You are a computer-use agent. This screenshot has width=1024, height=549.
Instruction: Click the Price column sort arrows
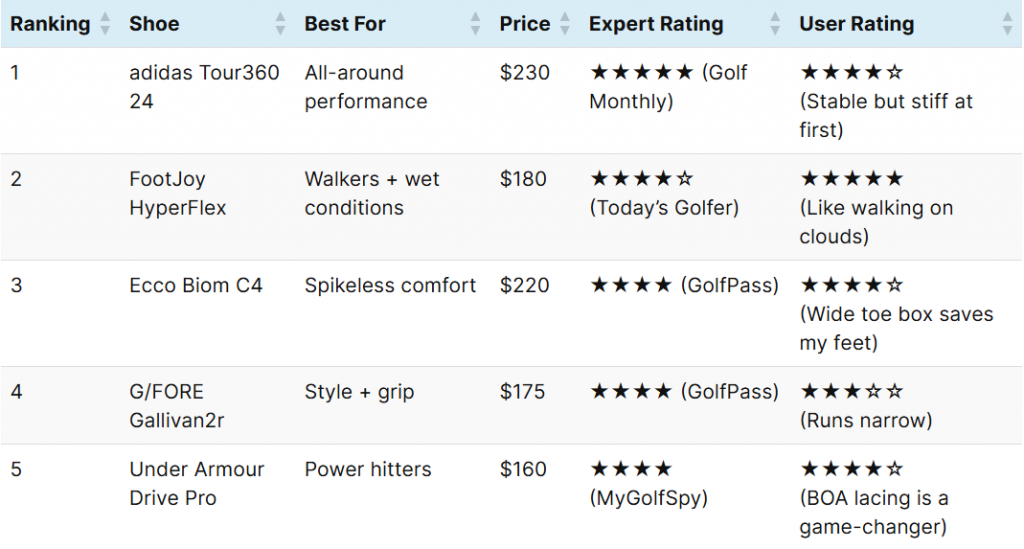point(565,24)
